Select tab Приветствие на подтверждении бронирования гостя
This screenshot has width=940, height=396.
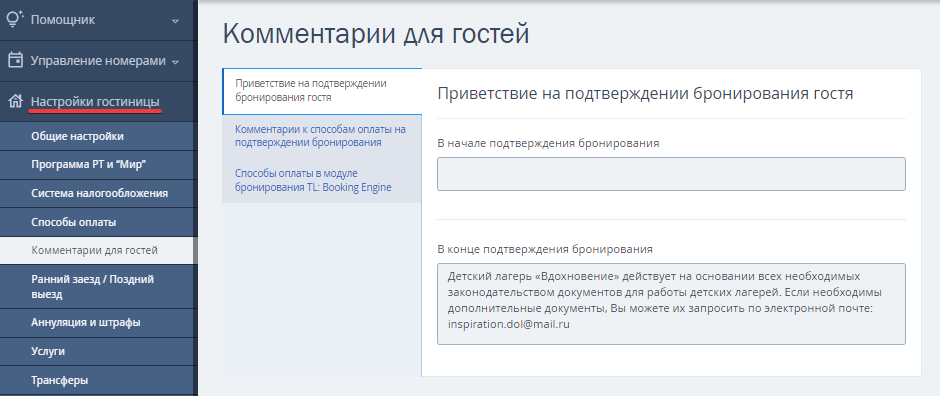tap(322, 90)
